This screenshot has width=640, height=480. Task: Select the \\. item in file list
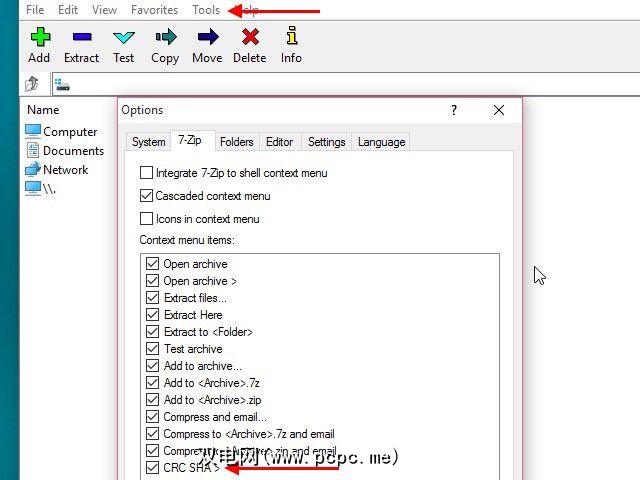click(40, 189)
